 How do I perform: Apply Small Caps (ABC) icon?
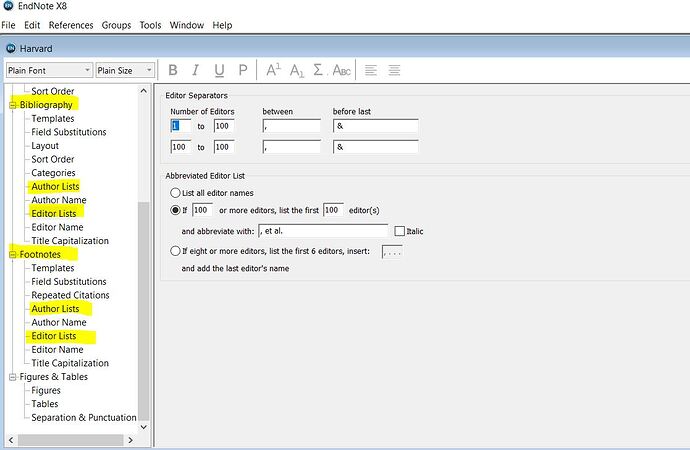[341, 70]
